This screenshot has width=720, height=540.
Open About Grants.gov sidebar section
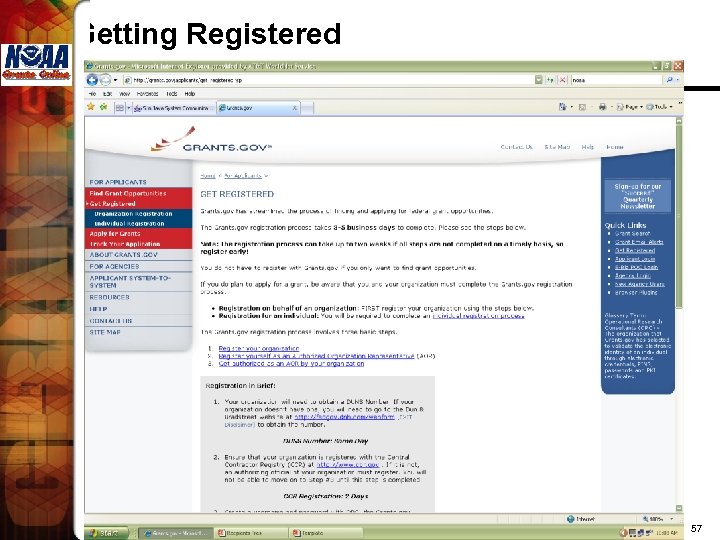138,254
